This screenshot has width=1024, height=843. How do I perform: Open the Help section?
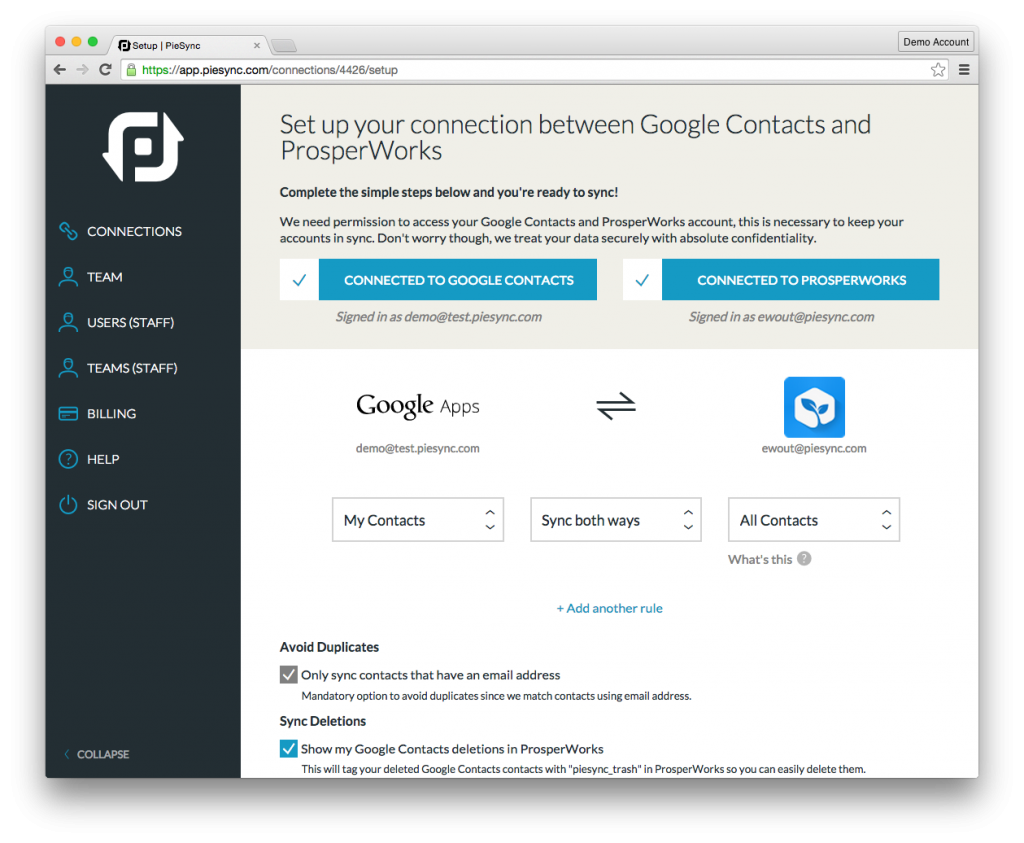[x=89, y=460]
